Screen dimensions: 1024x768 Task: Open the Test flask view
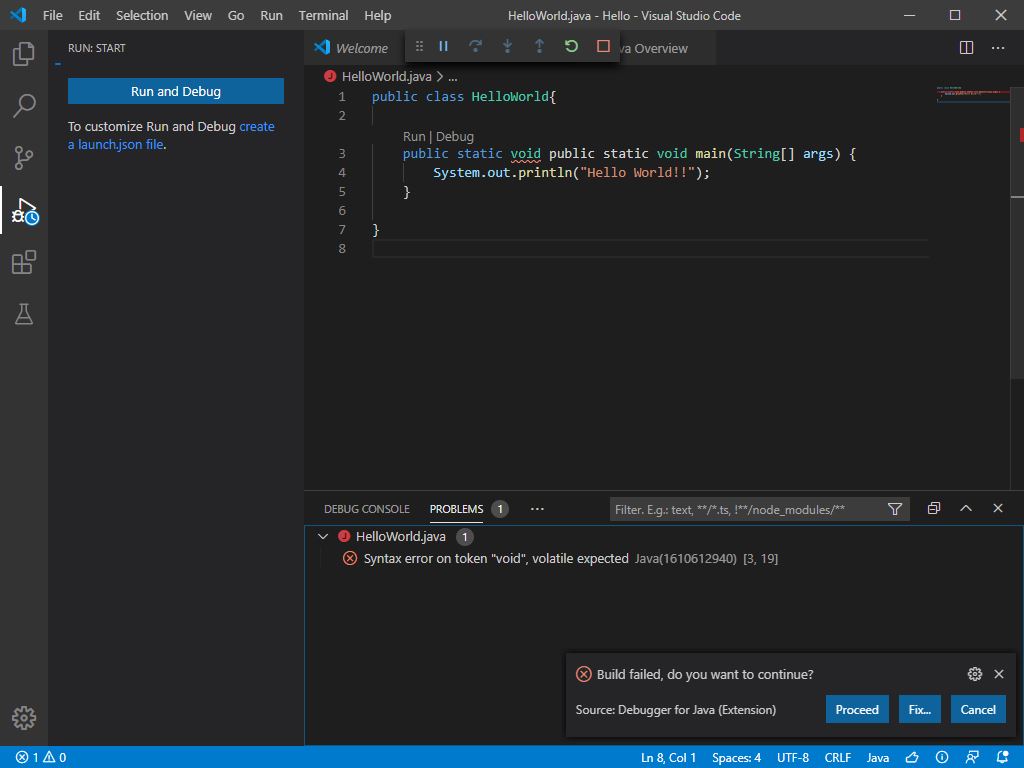point(24,314)
